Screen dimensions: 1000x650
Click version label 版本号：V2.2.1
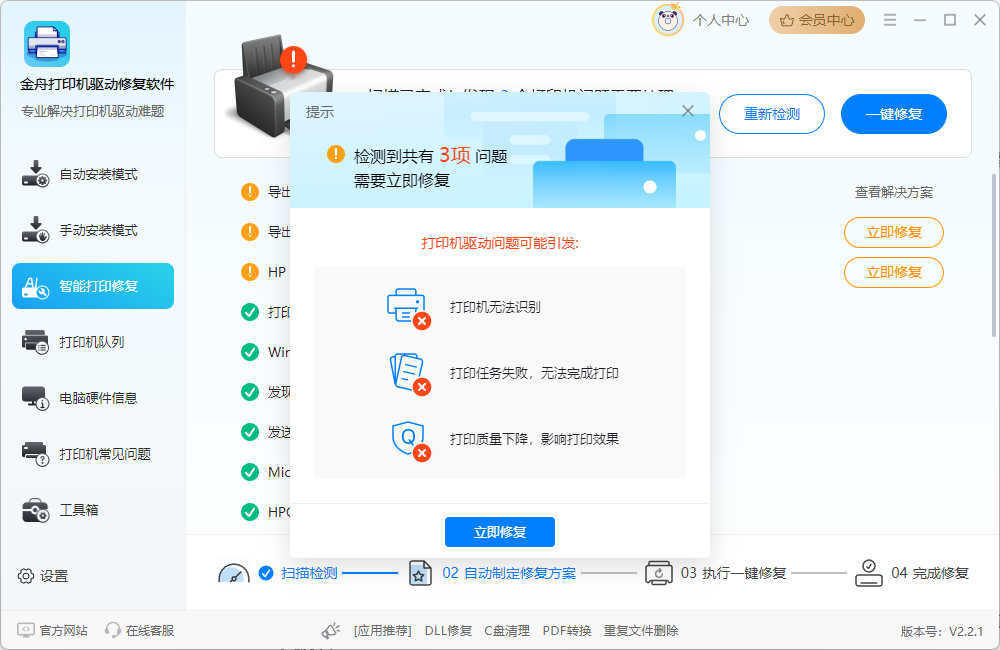(941, 632)
